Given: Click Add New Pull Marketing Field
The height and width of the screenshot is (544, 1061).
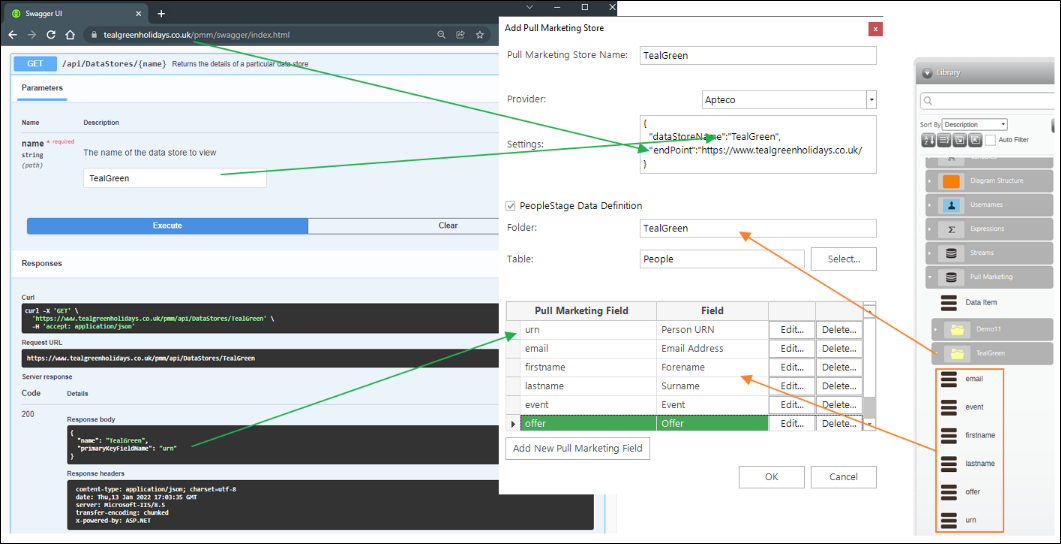Looking at the screenshot, I should pyautogui.click(x=578, y=448).
